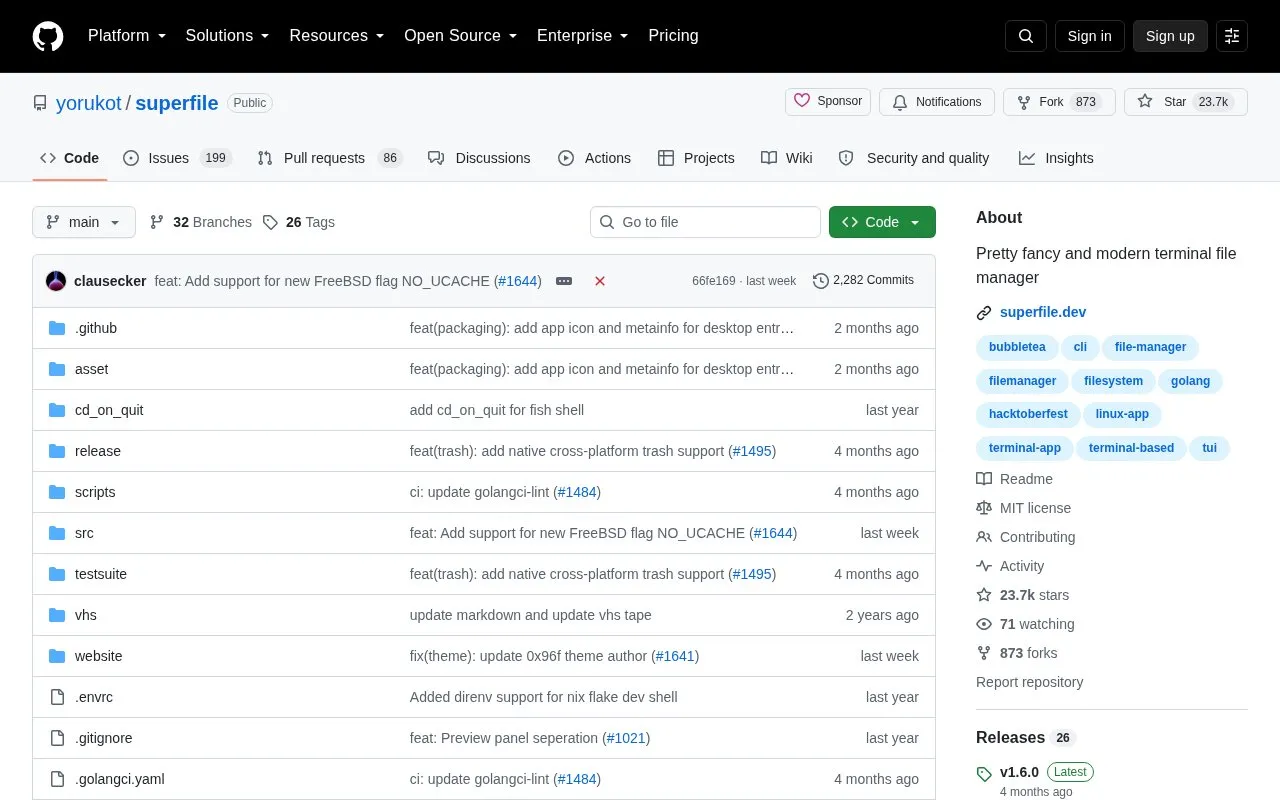The image size is (1280, 800).
Task: Open Security and quality tab
Action: pyautogui.click(x=914, y=158)
